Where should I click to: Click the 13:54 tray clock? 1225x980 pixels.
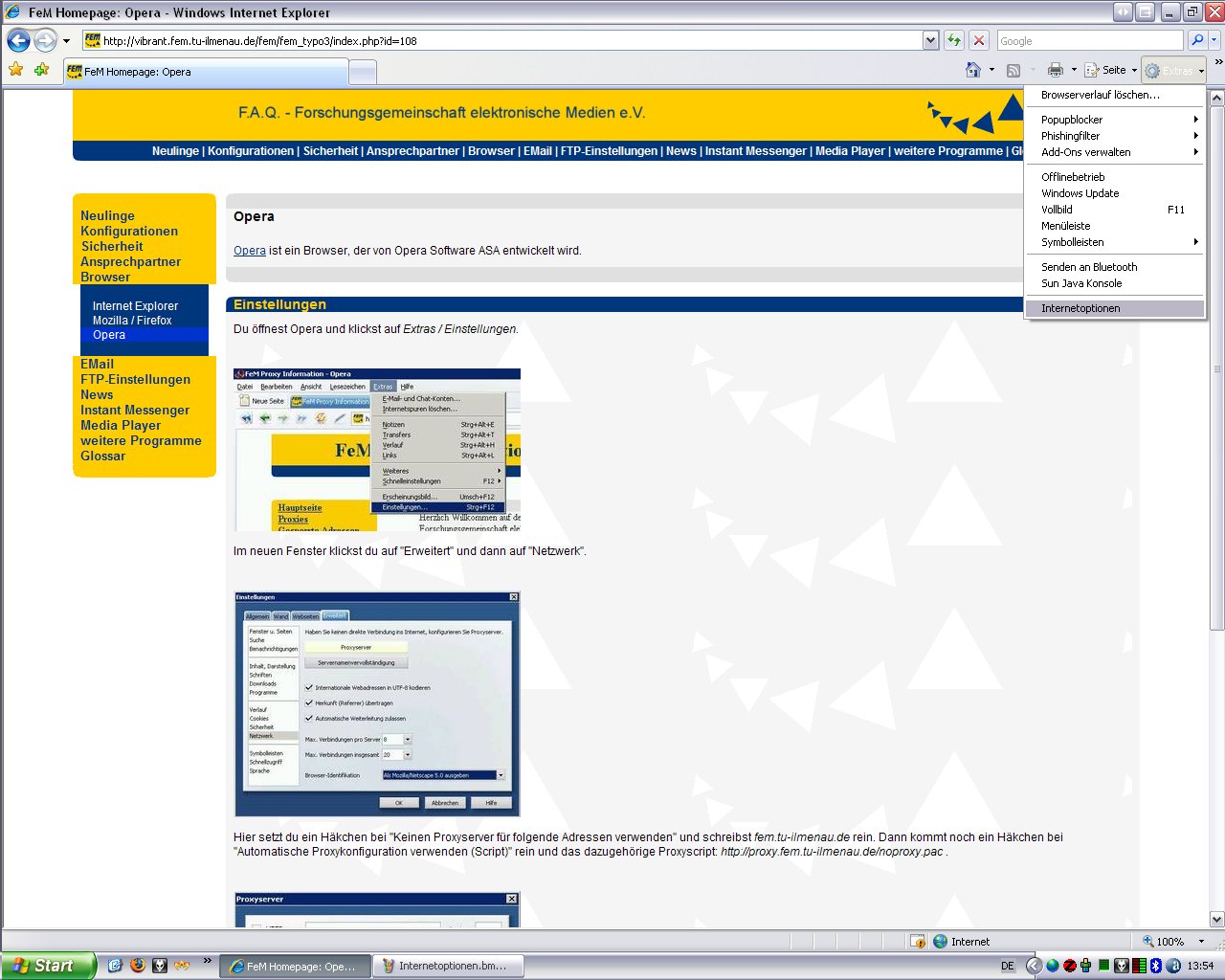(x=1200, y=967)
